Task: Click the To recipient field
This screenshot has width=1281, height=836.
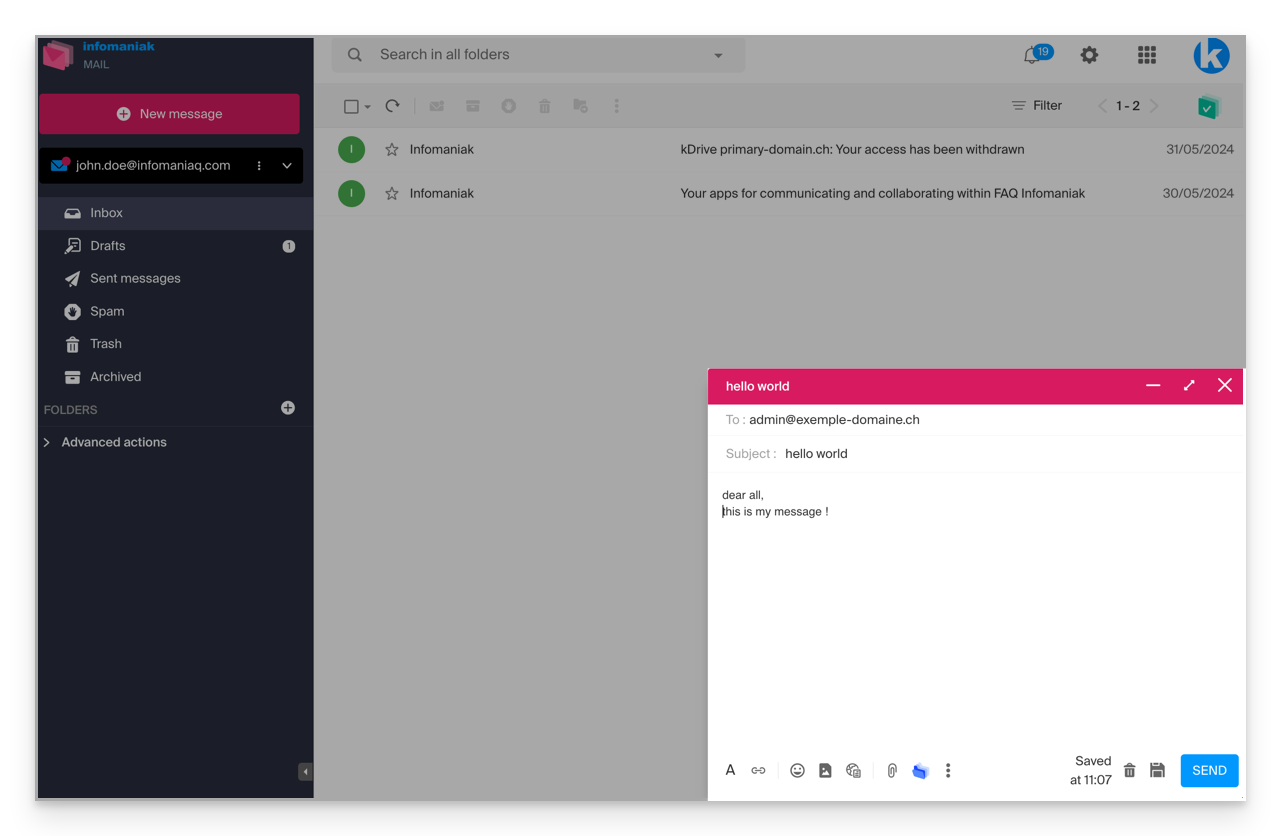Action: click(975, 420)
